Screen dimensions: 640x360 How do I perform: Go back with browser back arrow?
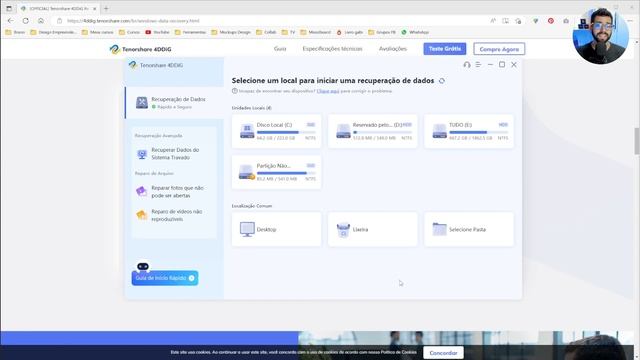click(x=11, y=20)
